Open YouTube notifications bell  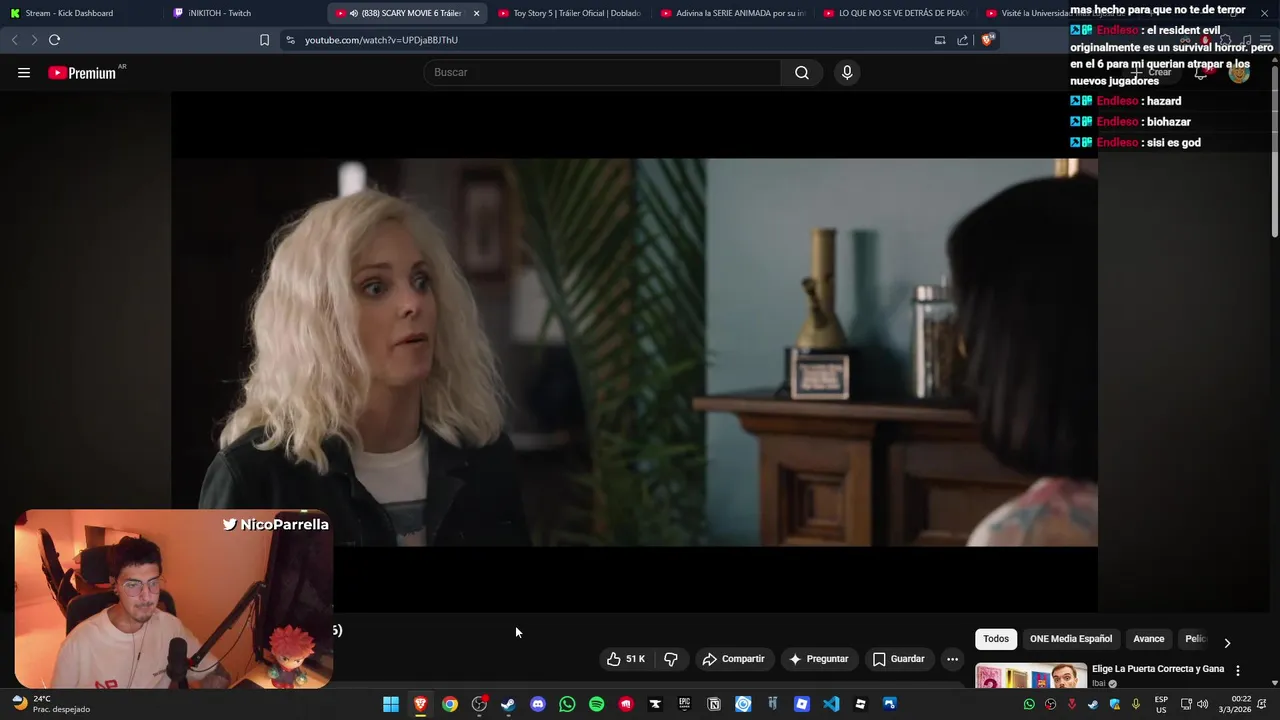coord(1202,72)
